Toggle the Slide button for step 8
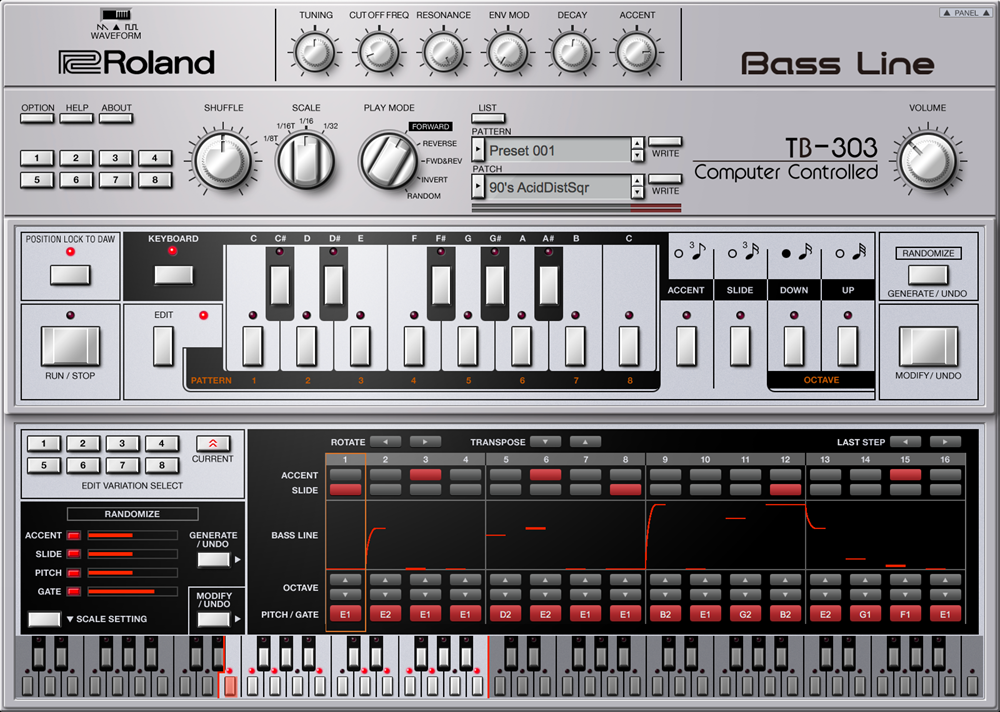This screenshot has width=1000, height=712. 625,490
